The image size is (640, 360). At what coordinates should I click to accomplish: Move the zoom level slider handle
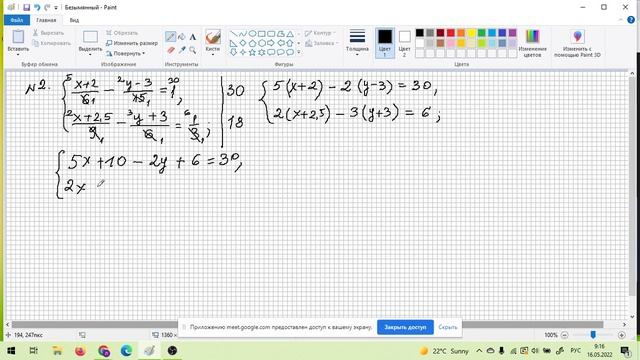(x=593, y=335)
